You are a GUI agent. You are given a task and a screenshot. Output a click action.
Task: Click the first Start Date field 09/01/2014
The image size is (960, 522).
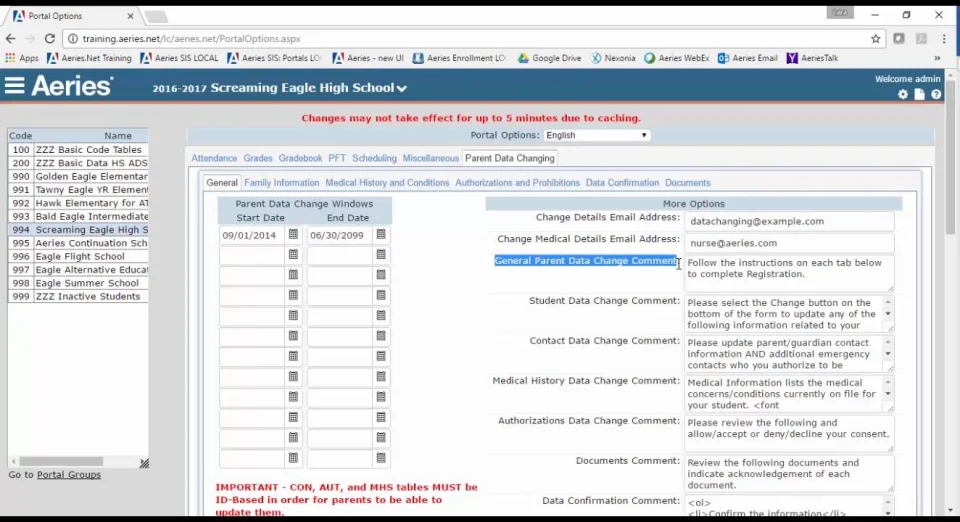click(252, 235)
